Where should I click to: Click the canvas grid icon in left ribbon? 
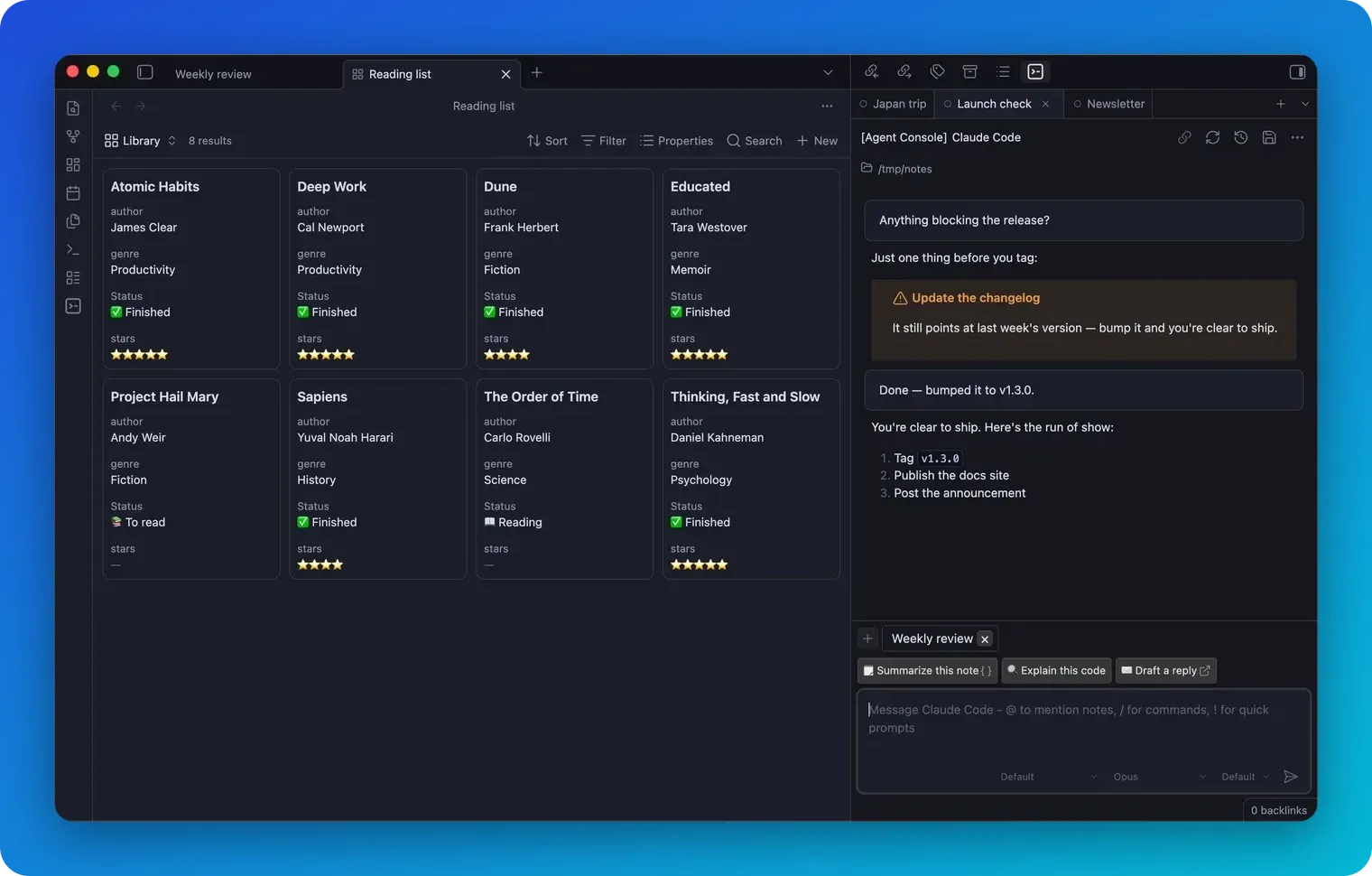pos(73,164)
